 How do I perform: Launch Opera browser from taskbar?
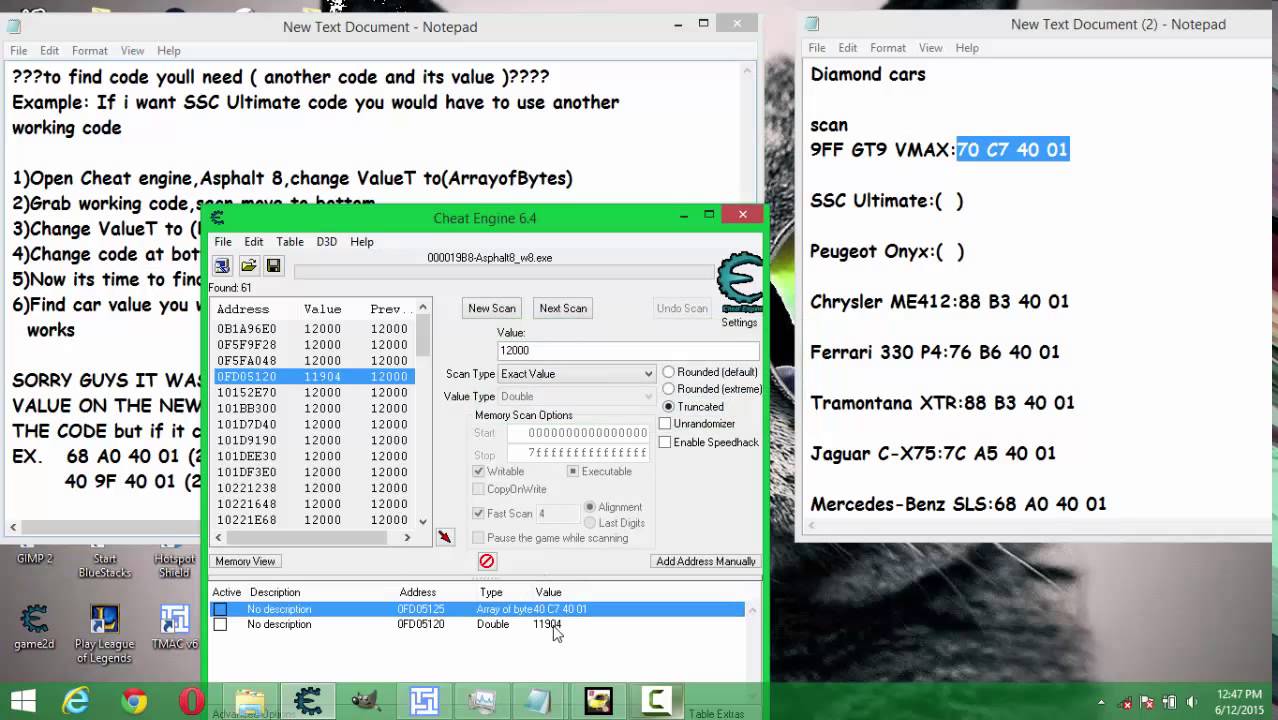pyautogui.click(x=192, y=701)
